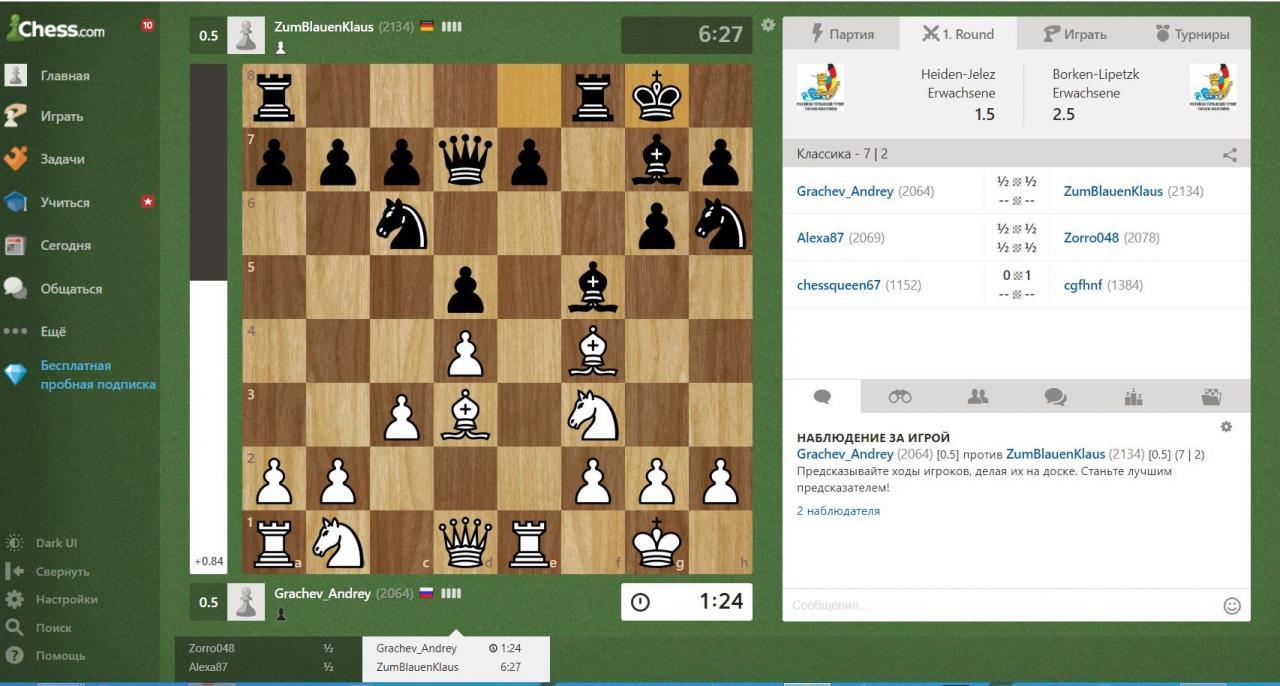
Task: Open ZumBlauenKlaus profile in match list
Action: pyautogui.click(x=1113, y=191)
